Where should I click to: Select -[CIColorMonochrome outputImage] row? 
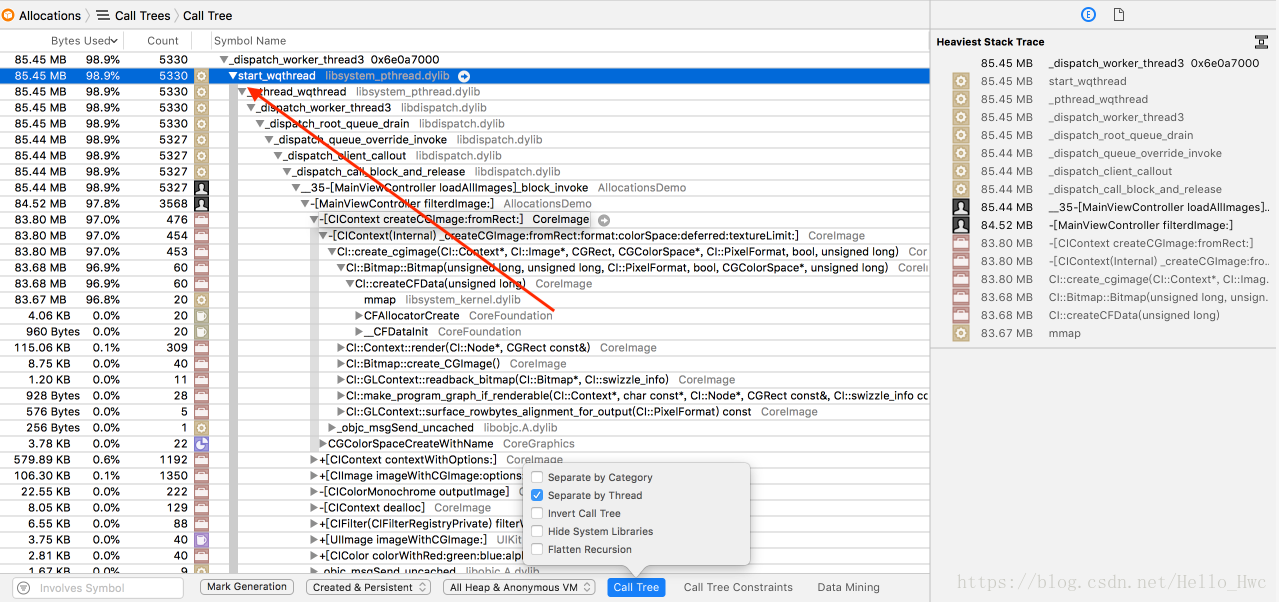click(x=464, y=492)
